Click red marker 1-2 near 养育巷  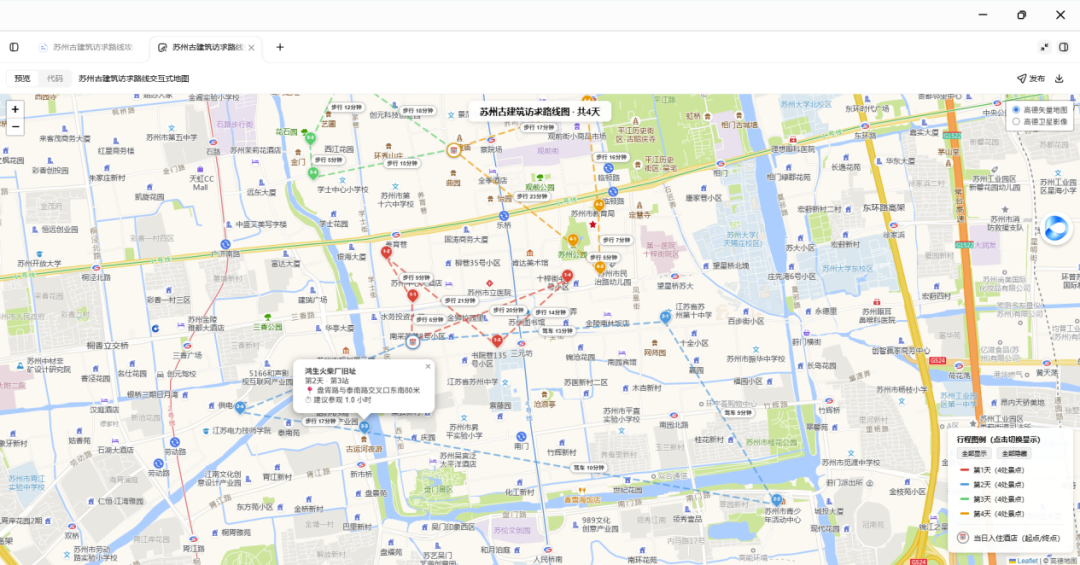click(386, 254)
